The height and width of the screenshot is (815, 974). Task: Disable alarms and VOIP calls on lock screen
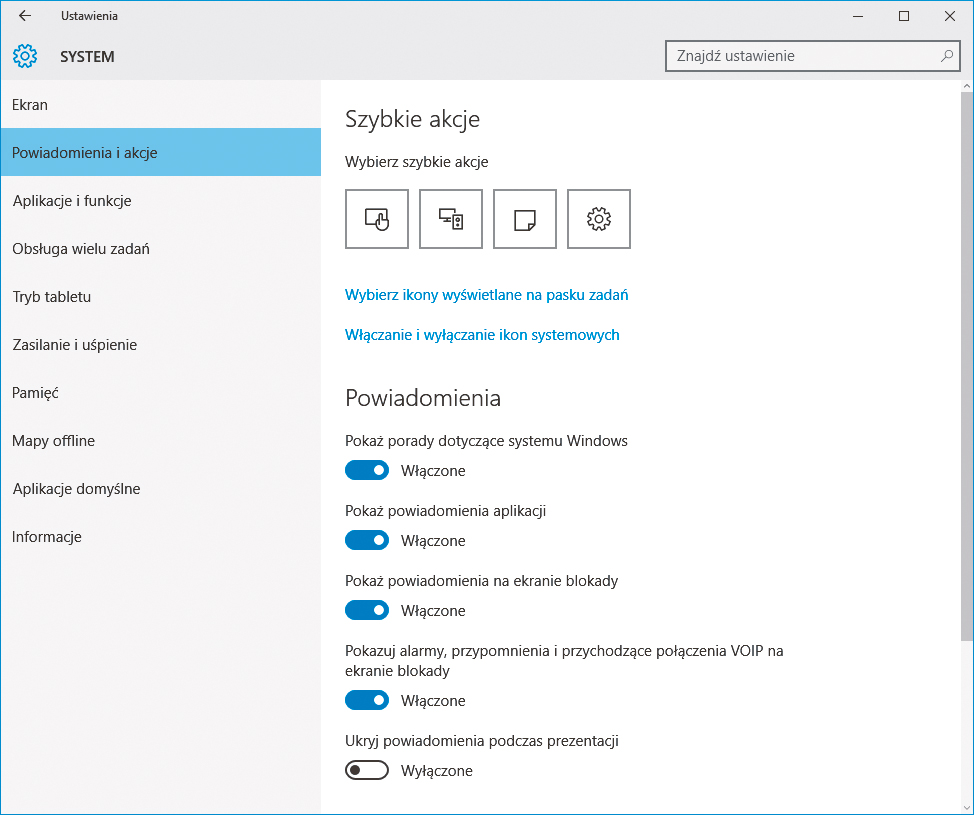pos(366,700)
